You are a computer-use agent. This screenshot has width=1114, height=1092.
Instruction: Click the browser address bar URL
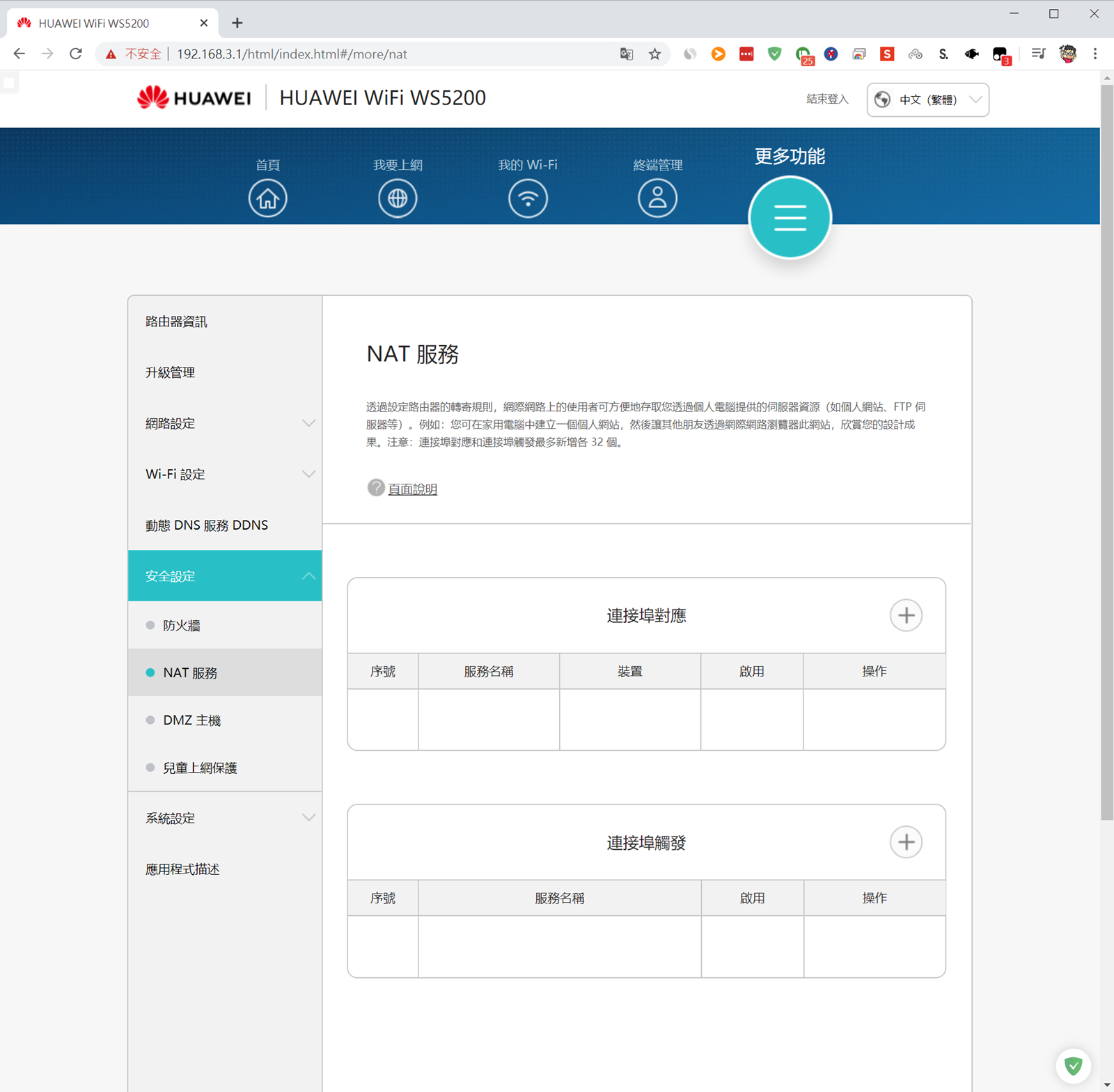click(x=292, y=54)
